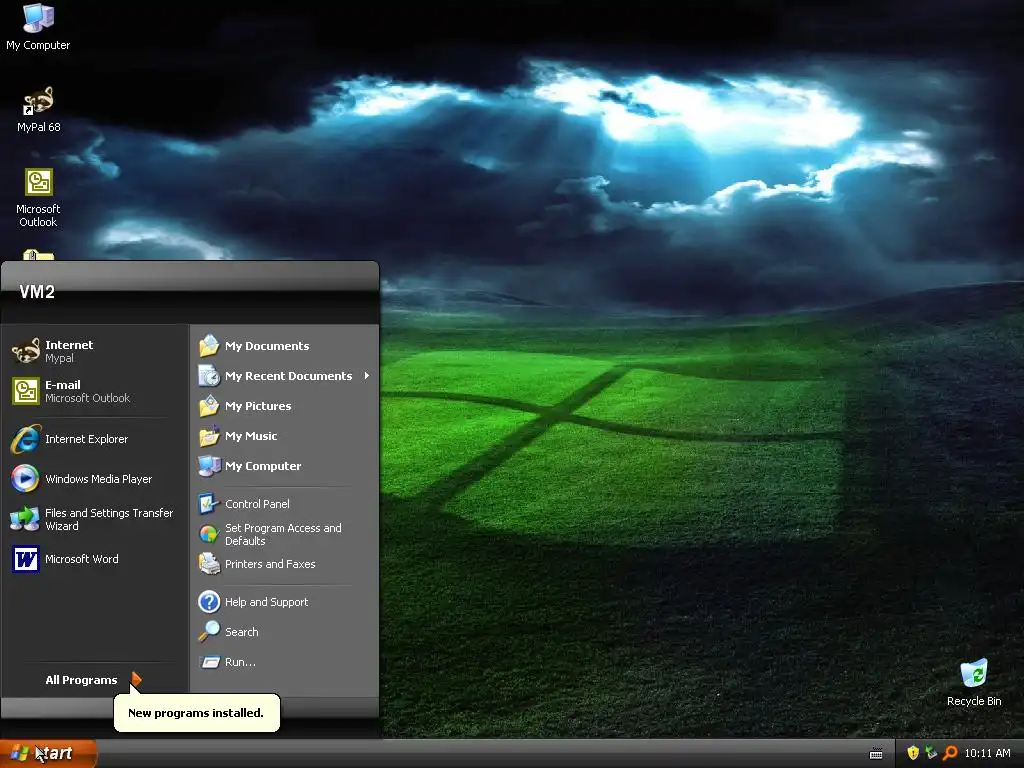Expand My Recent Documents submenu
Screen dimensions: 1024x768
283,376
